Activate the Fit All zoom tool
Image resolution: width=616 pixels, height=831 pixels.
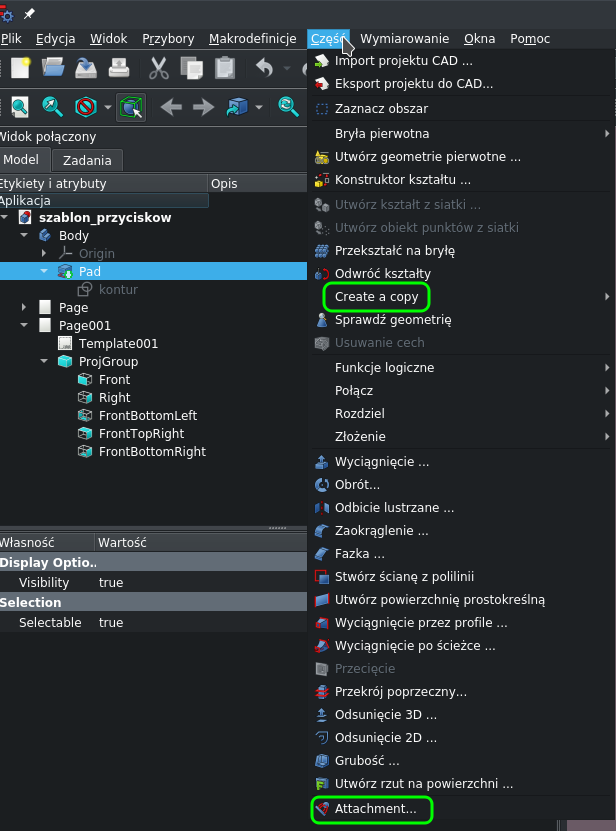20,106
